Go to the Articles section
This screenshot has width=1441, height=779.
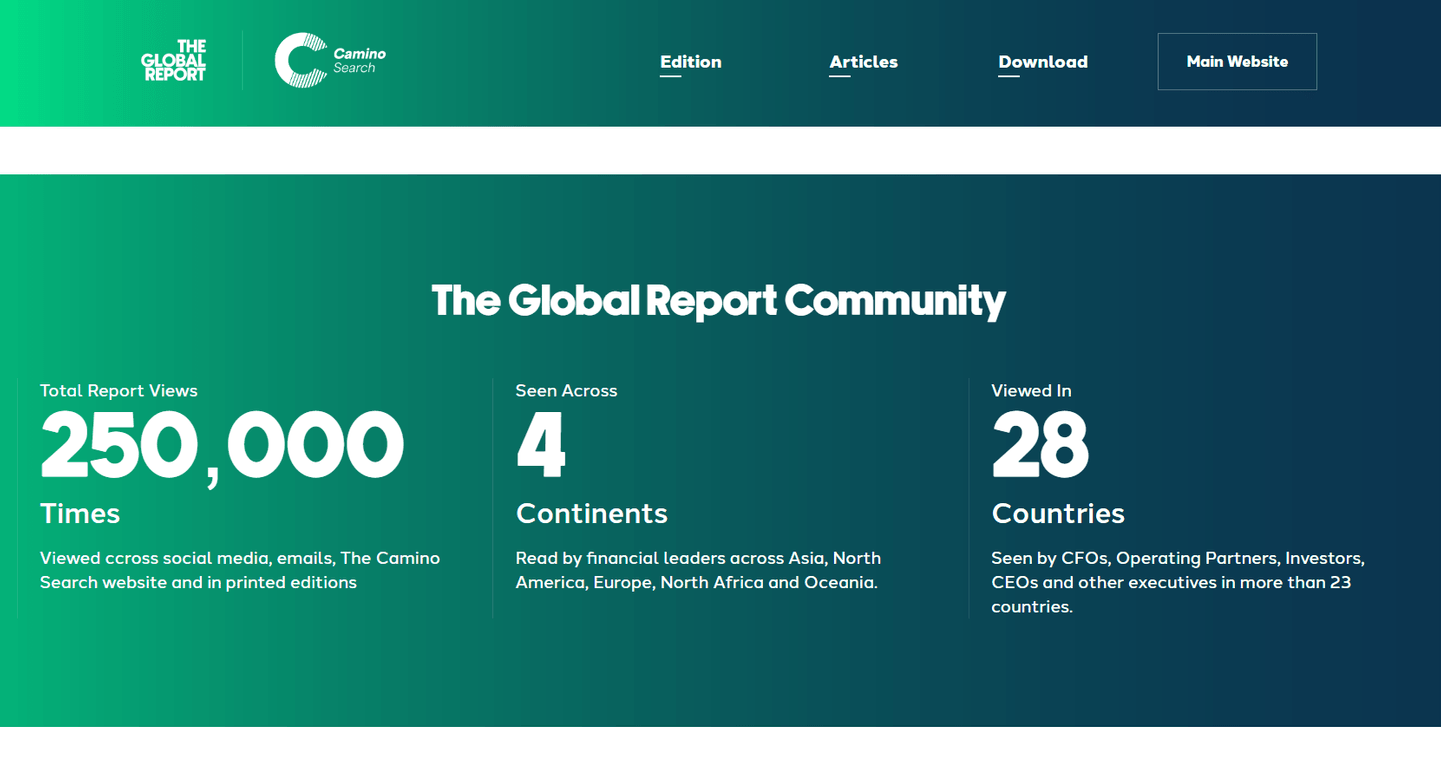point(863,62)
